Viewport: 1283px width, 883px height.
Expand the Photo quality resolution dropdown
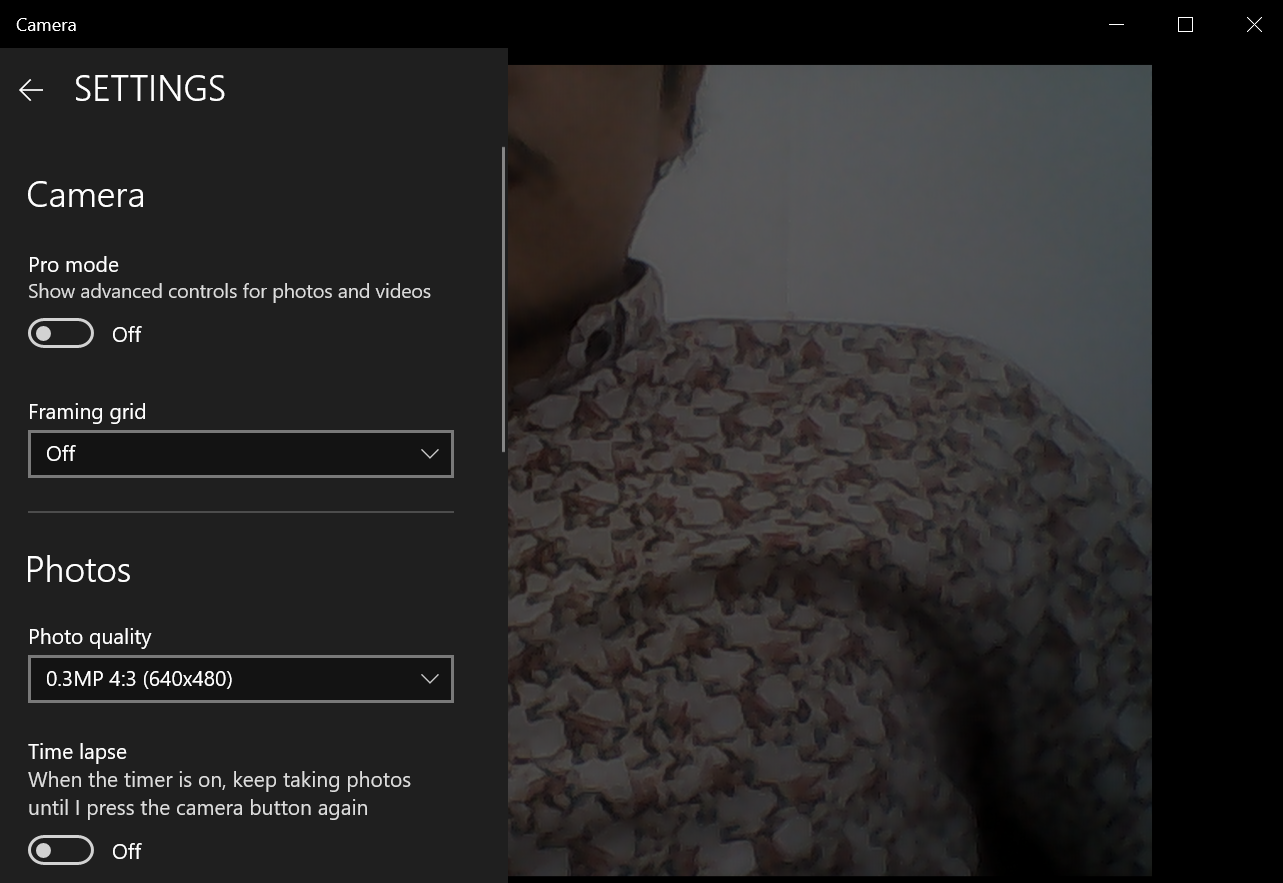click(240, 678)
